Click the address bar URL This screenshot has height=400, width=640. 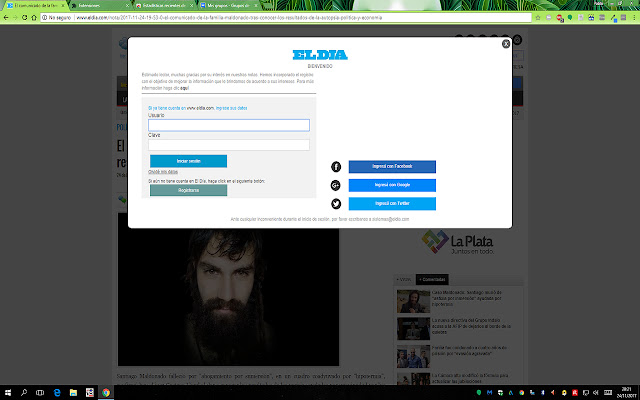229,18
